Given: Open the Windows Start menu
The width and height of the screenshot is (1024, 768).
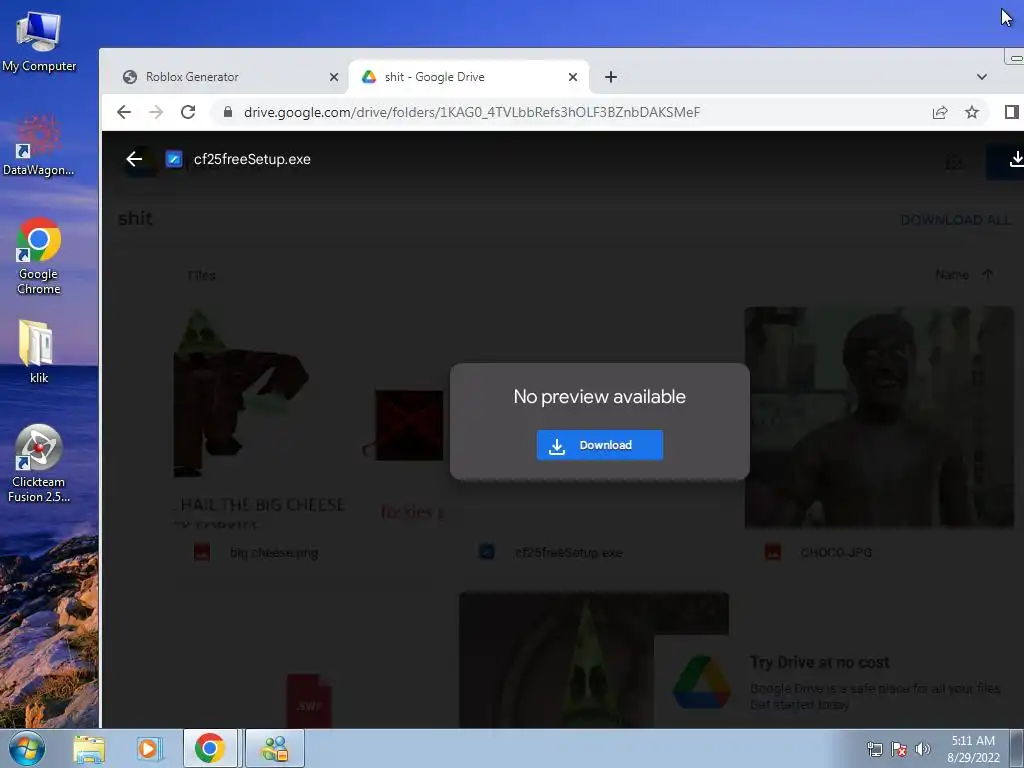Looking at the screenshot, I should 27,748.
